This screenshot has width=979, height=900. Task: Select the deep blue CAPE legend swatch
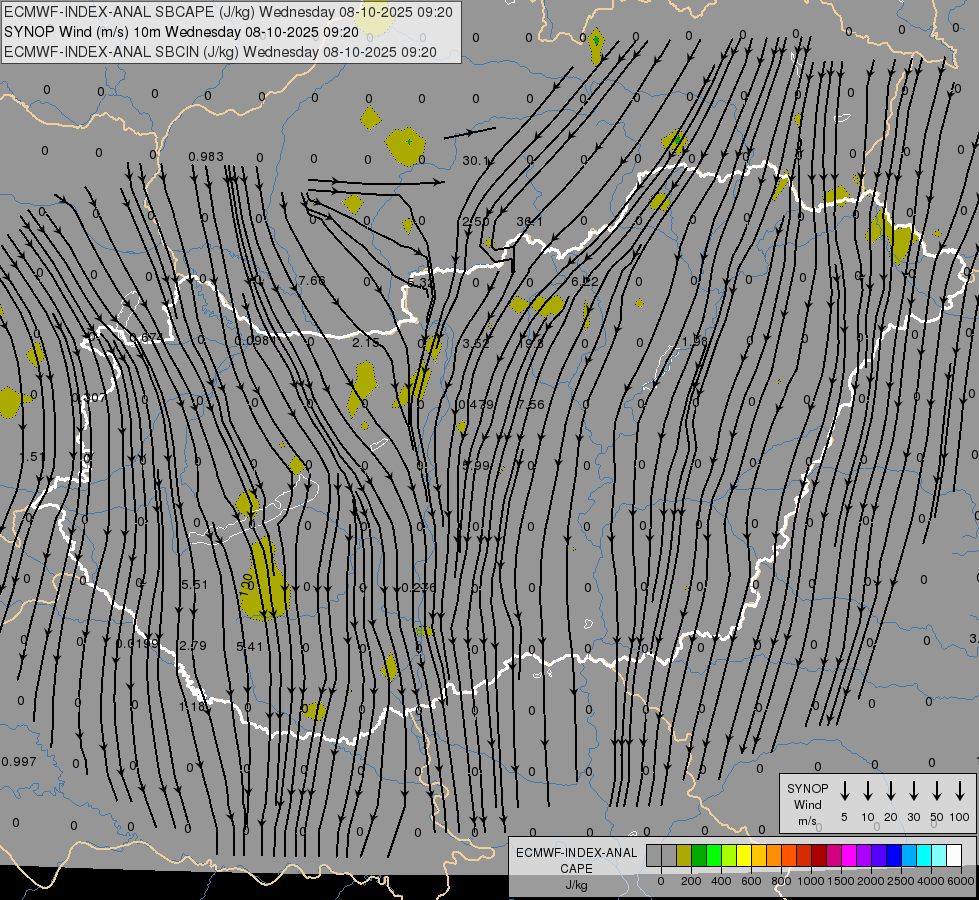coord(894,855)
